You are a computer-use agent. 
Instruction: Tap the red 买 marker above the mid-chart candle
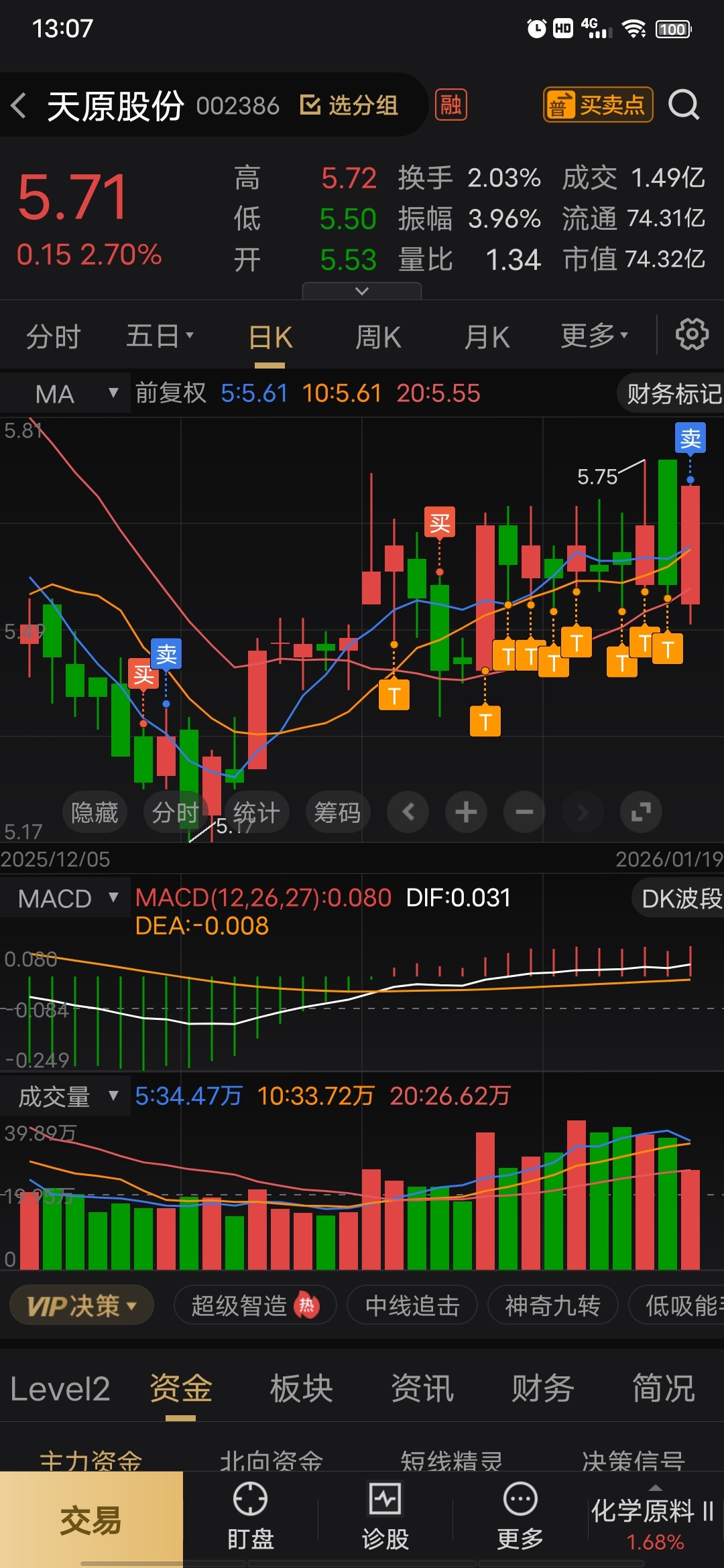click(x=440, y=523)
